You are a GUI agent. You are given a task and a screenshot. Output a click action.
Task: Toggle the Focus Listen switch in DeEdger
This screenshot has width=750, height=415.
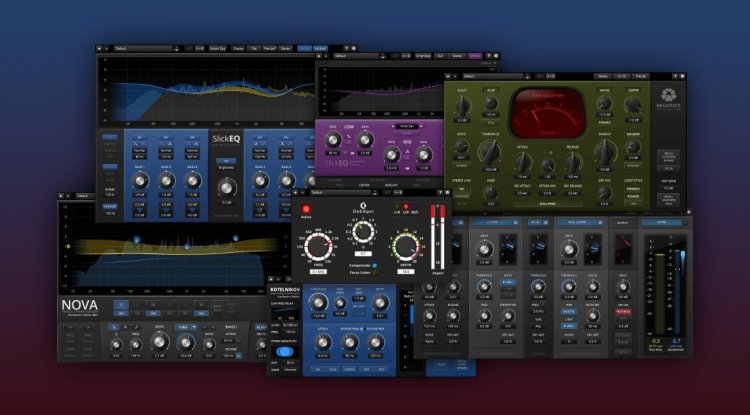[x=375, y=273]
